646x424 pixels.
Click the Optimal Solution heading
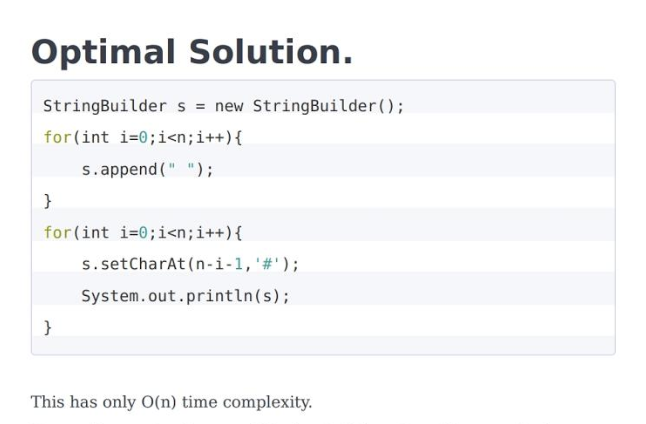point(192,52)
